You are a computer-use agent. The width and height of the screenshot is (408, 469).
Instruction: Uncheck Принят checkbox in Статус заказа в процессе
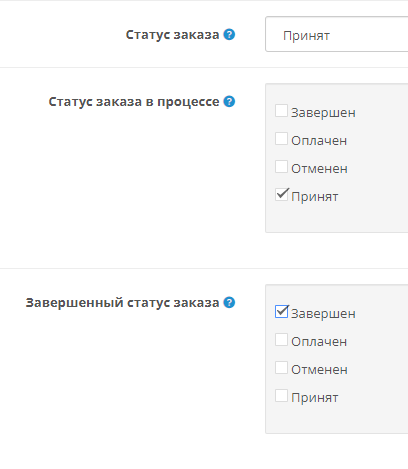tap(281, 195)
